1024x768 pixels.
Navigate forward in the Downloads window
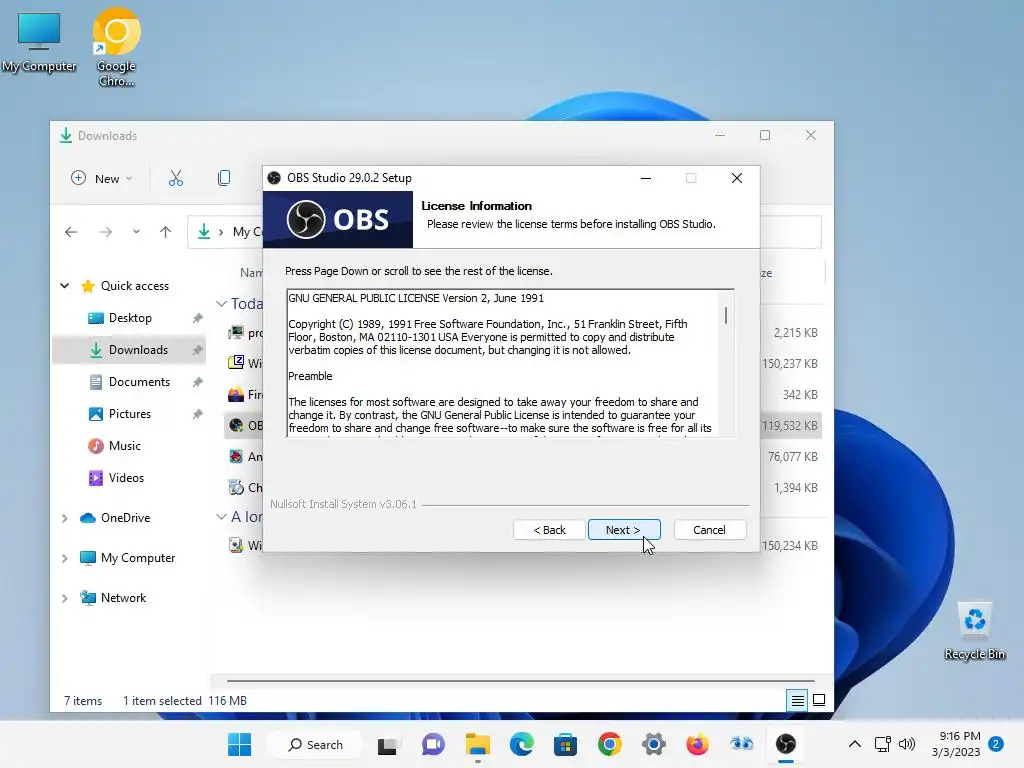pos(106,232)
